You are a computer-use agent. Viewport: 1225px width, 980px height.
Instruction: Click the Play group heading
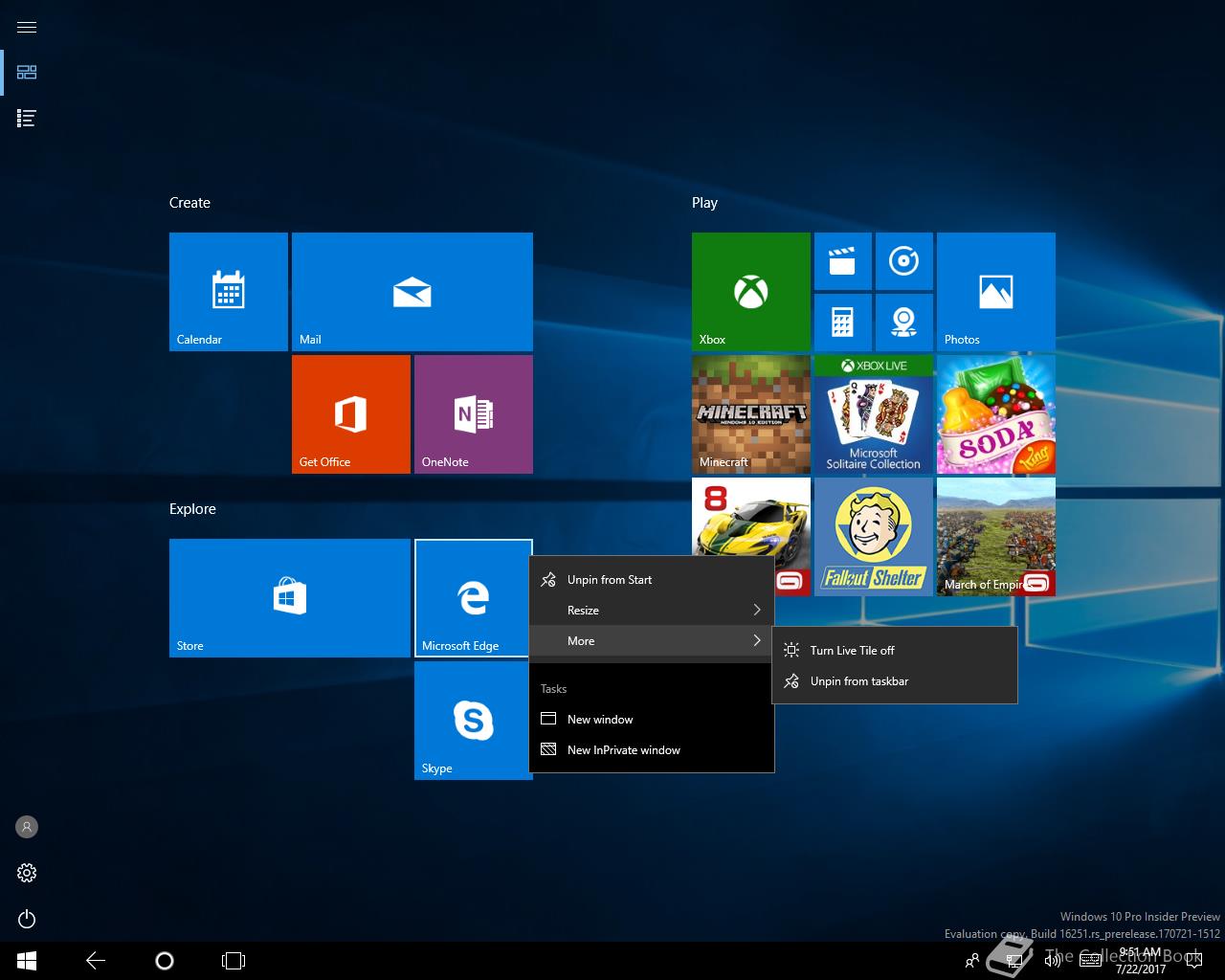(x=704, y=203)
